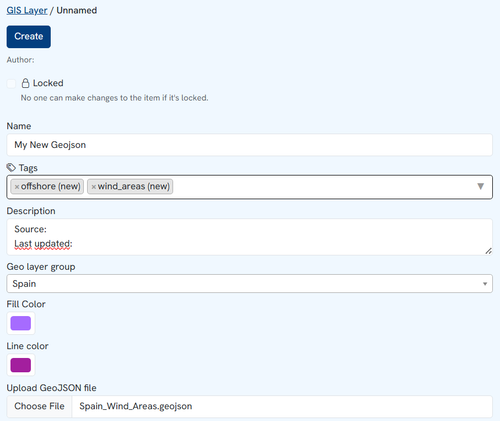Click the file name Spain_Wind_Areas.geojson
This screenshot has width=500, height=421.
pos(136,406)
